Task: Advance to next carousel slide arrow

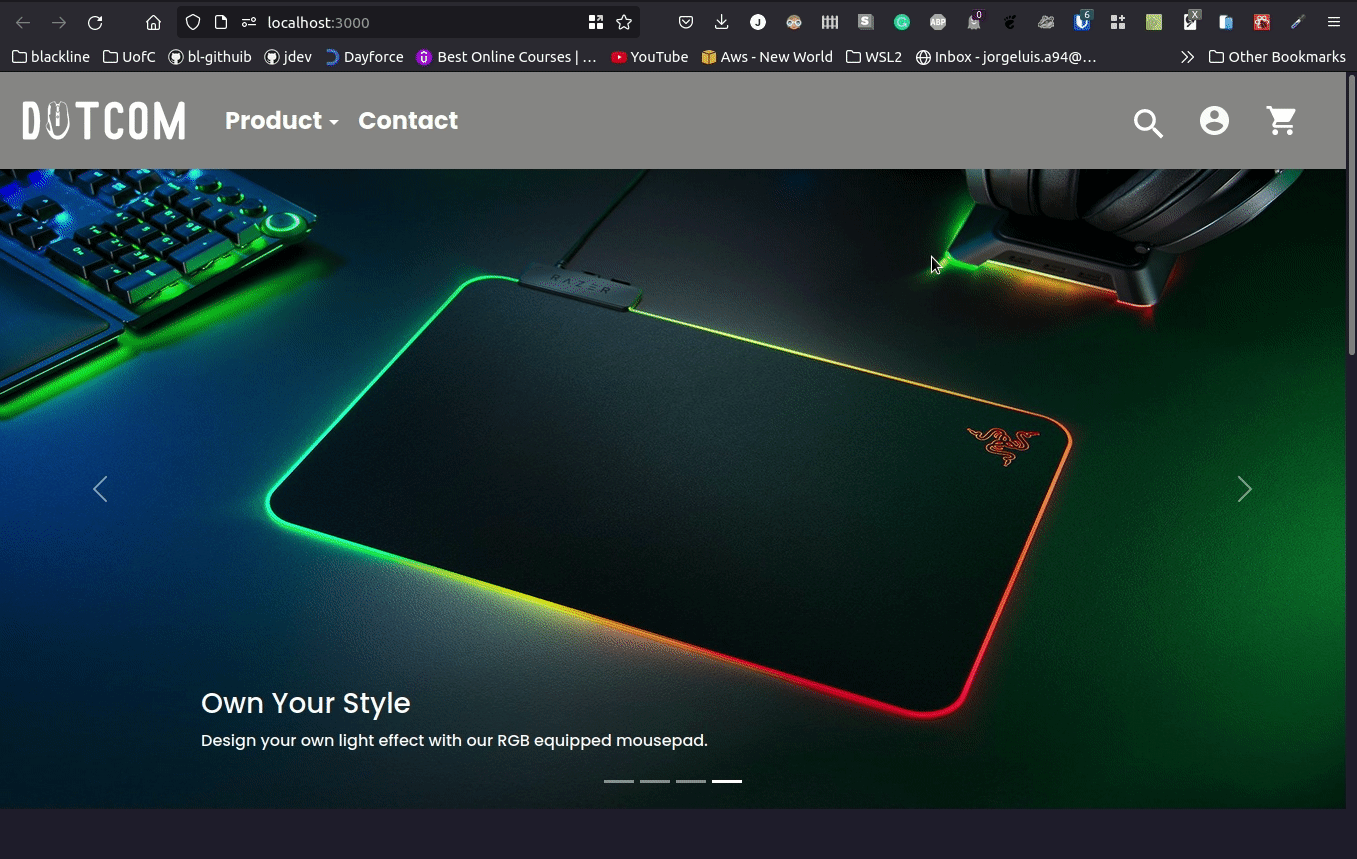Action: click(x=1244, y=489)
